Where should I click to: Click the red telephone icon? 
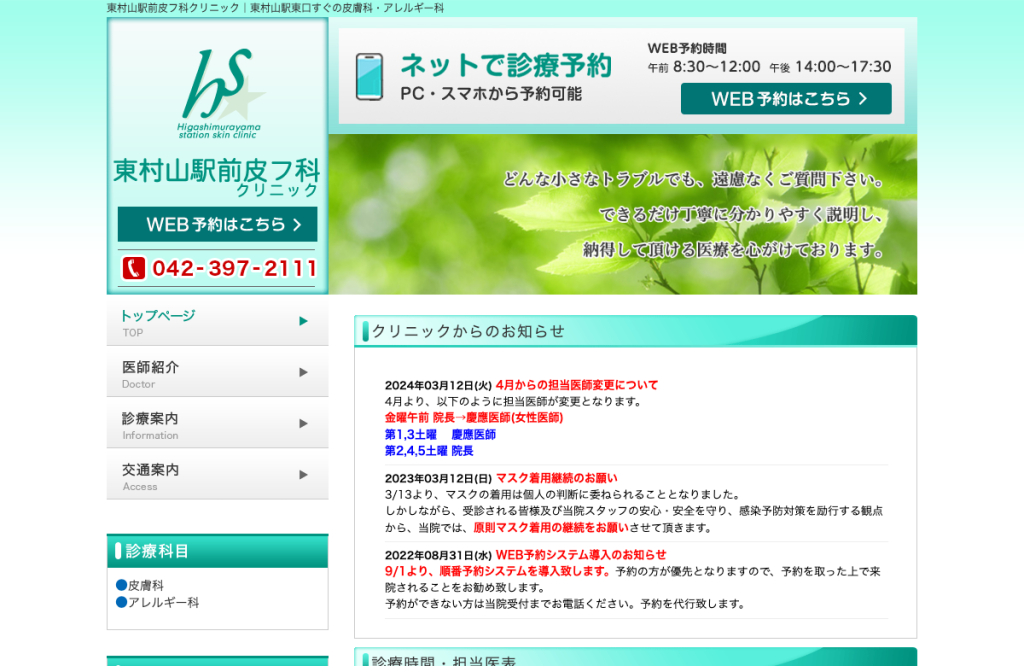tap(134, 268)
